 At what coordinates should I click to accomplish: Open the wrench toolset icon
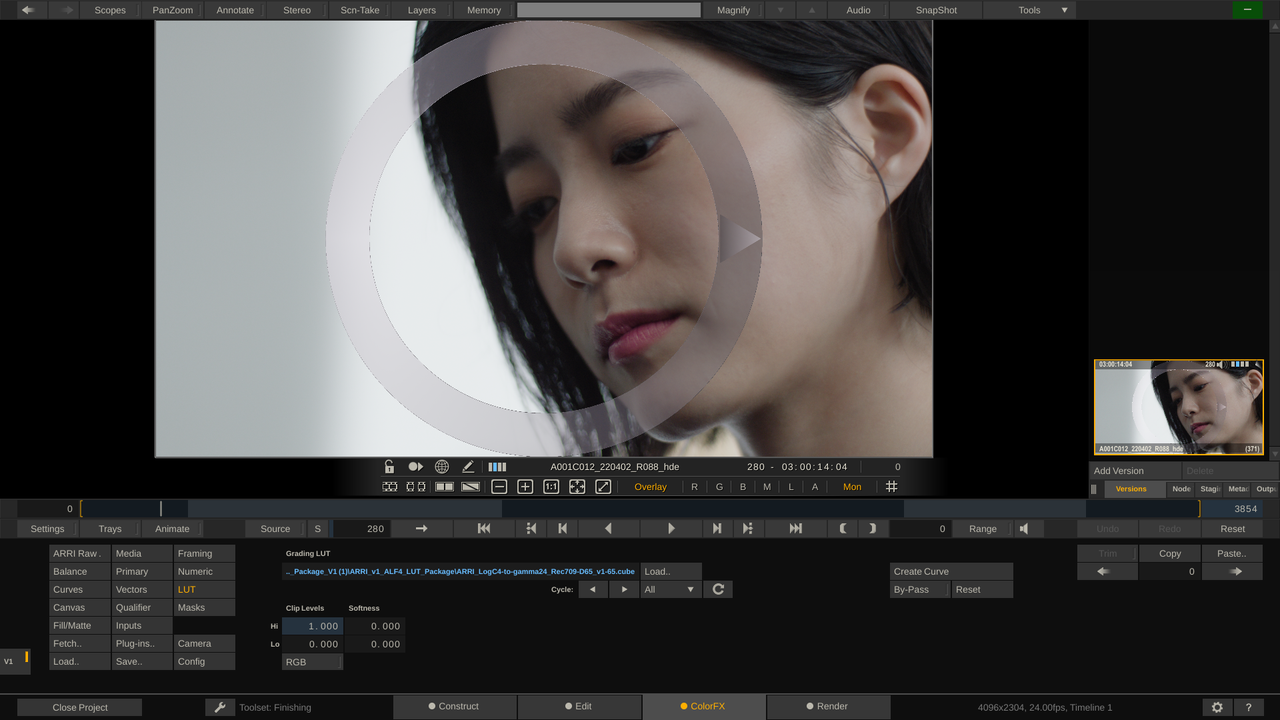click(x=220, y=707)
